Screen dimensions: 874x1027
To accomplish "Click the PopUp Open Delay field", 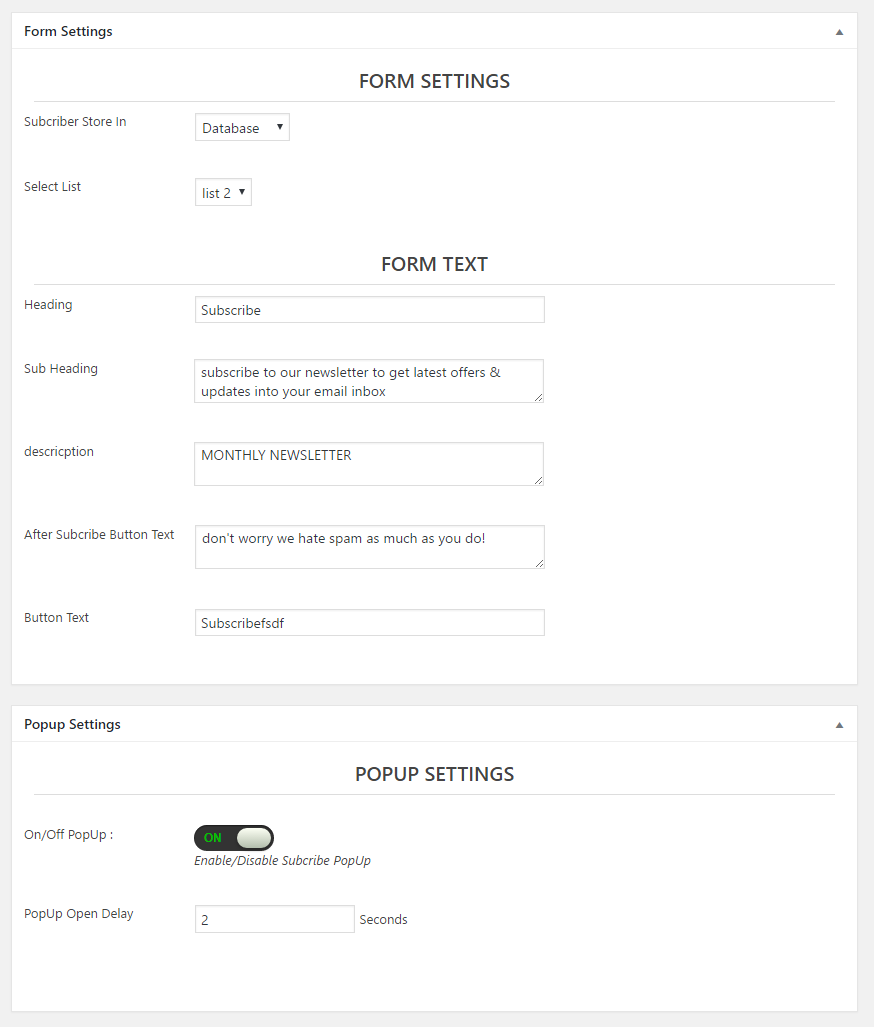I will 275,919.
